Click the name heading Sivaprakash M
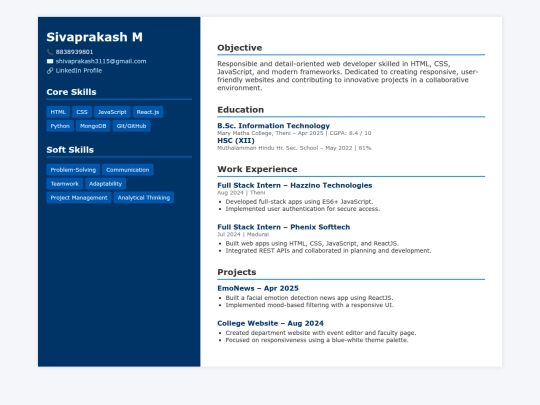This screenshot has width=540, height=405. [x=94, y=37]
